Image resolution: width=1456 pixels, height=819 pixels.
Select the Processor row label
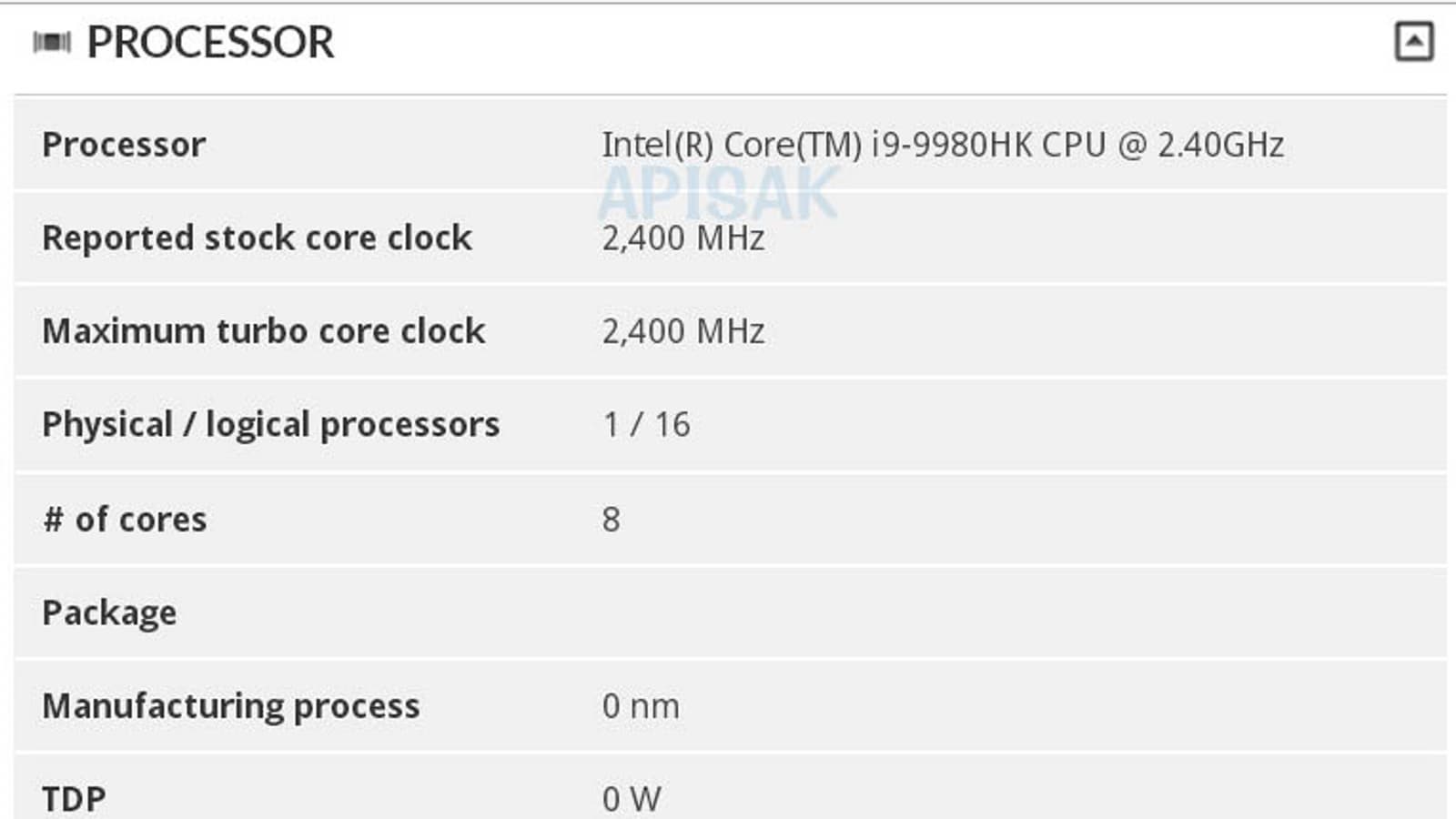point(124,145)
